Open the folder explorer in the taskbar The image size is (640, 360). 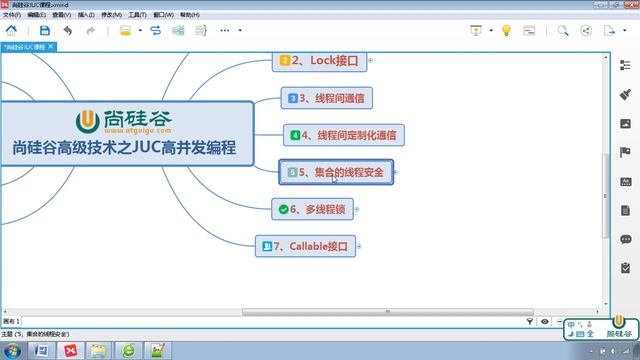98,351
